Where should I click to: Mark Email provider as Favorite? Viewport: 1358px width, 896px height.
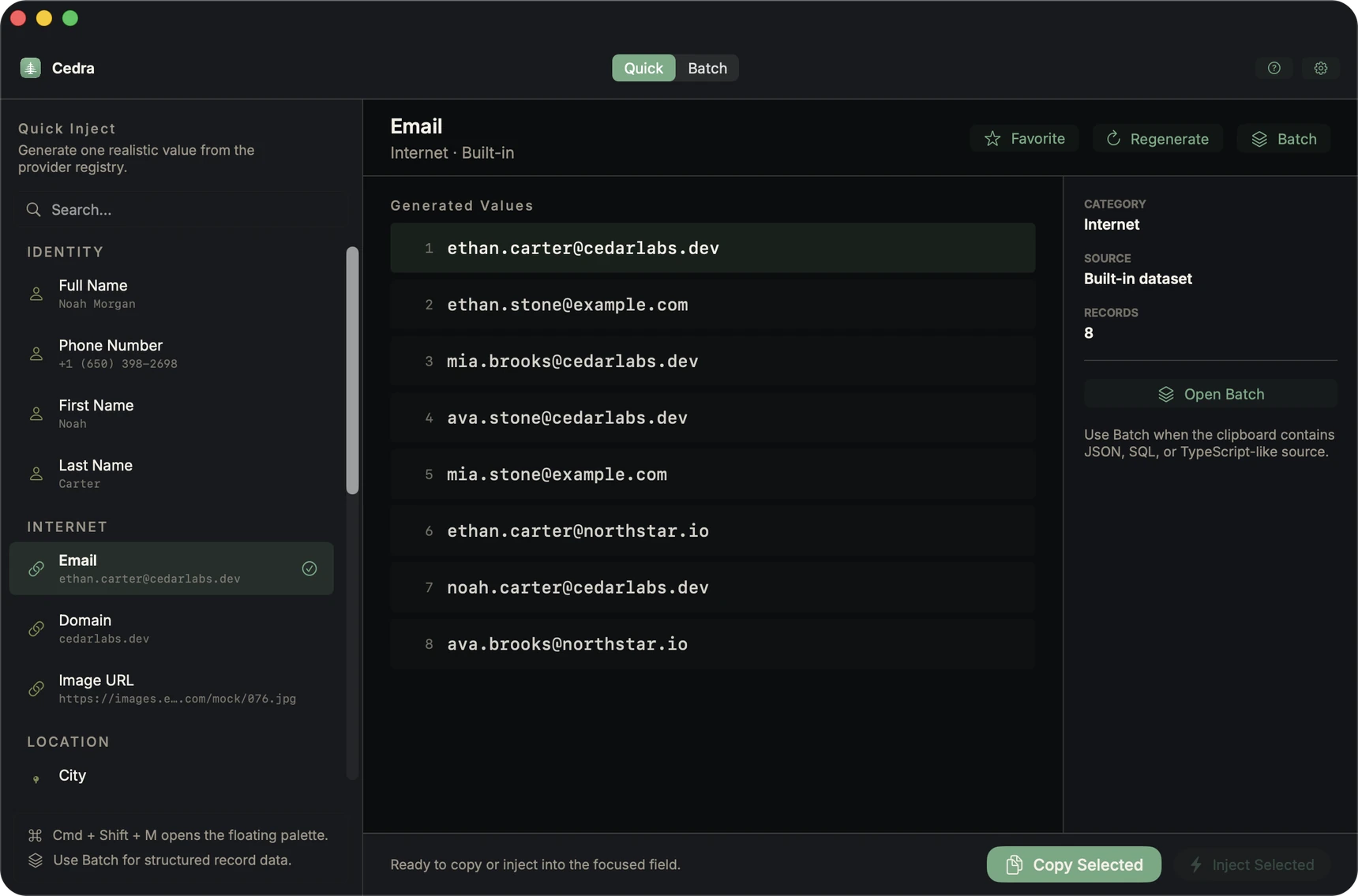tap(1024, 138)
